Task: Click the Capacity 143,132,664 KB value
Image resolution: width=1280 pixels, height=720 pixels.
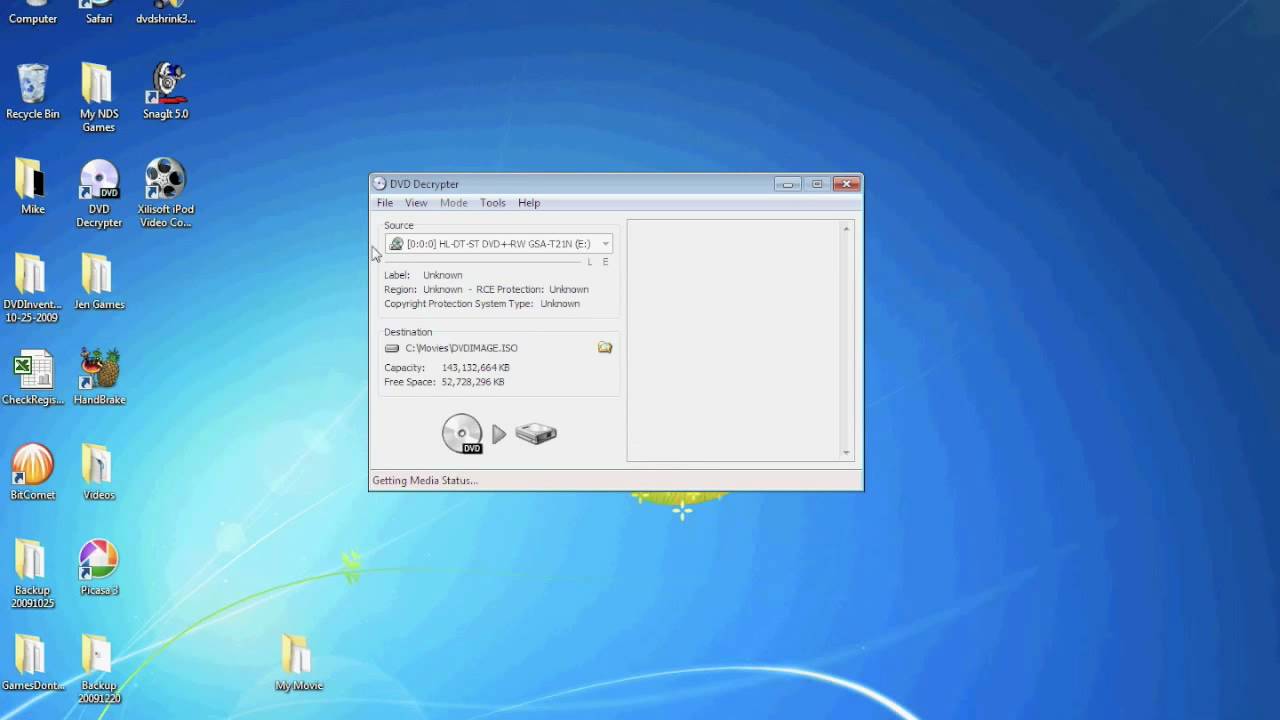Action: tap(476, 368)
